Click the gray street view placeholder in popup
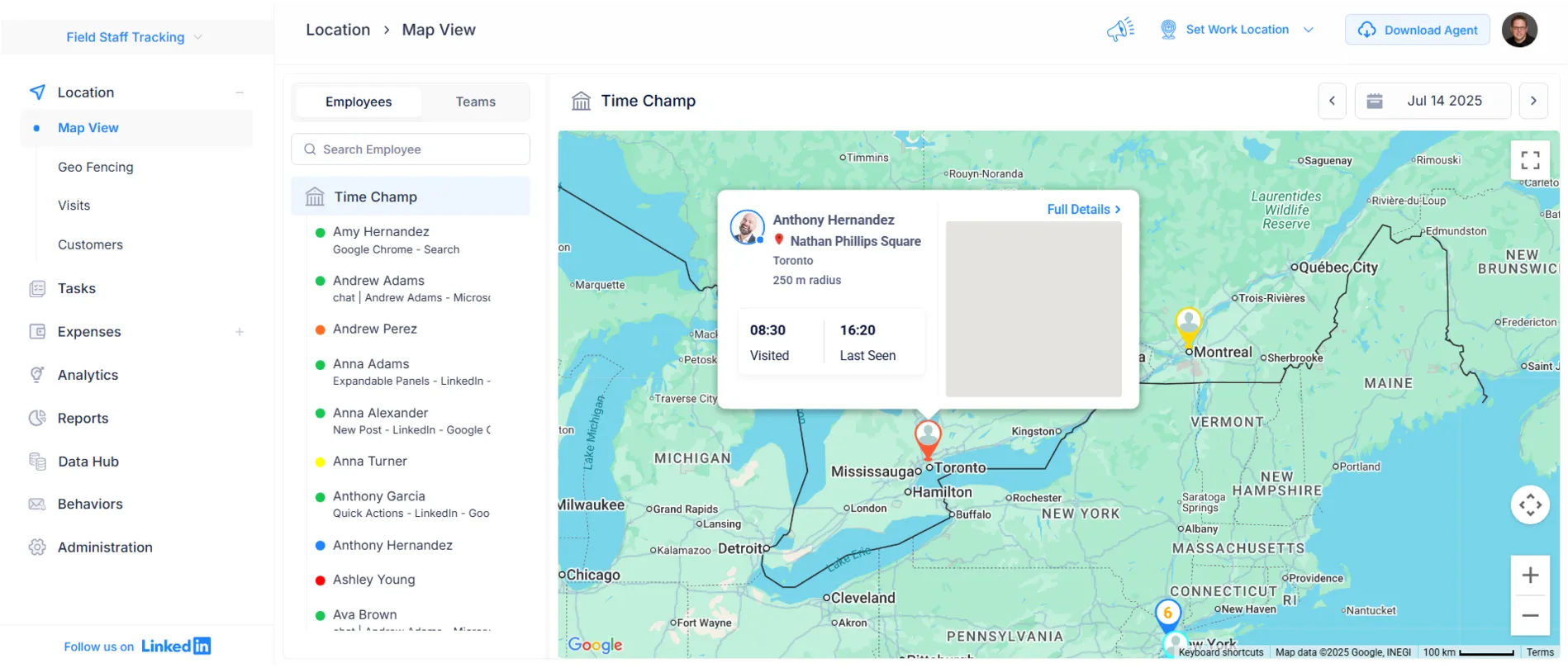The image size is (1568, 668). pyautogui.click(x=1033, y=309)
